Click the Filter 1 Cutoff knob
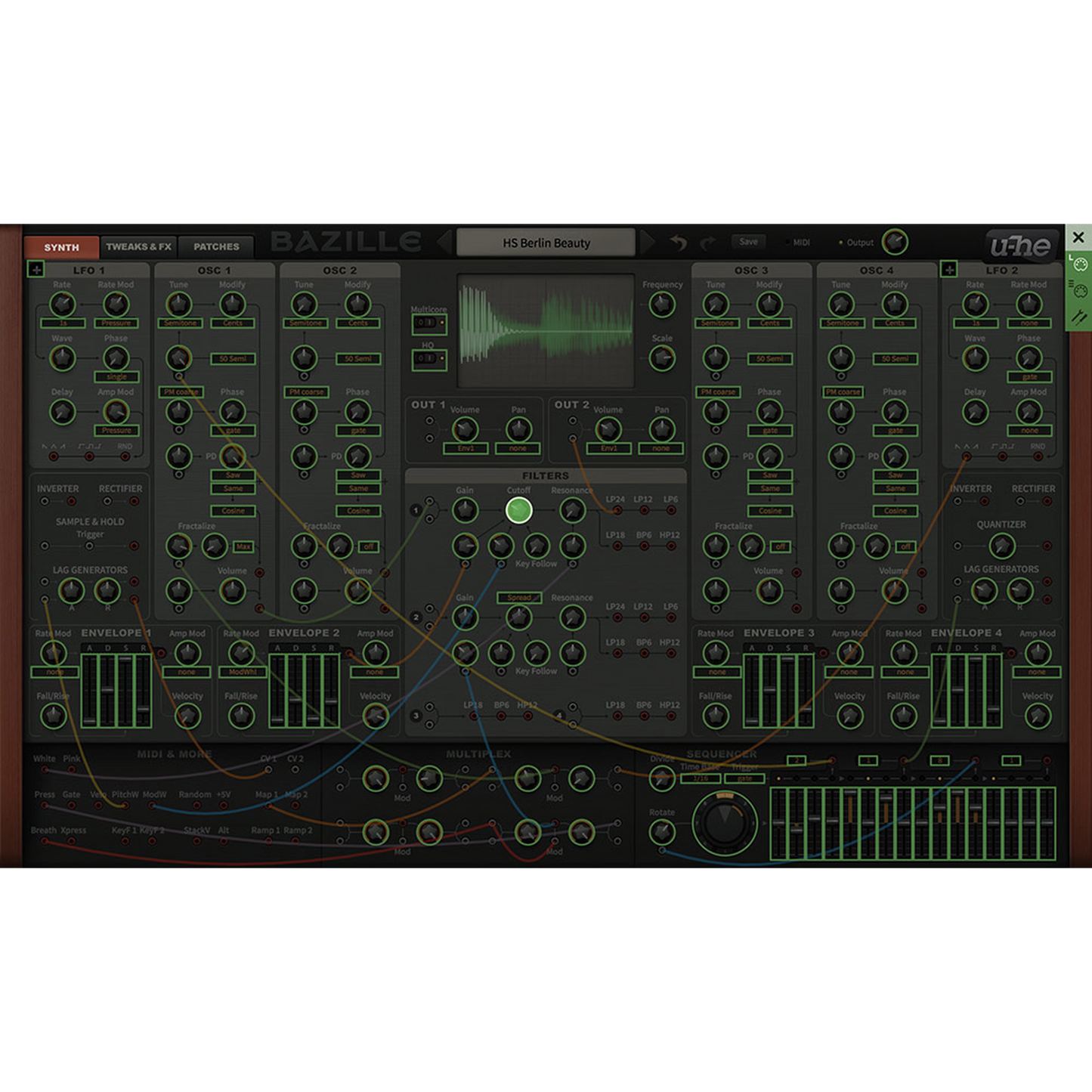 click(x=518, y=510)
